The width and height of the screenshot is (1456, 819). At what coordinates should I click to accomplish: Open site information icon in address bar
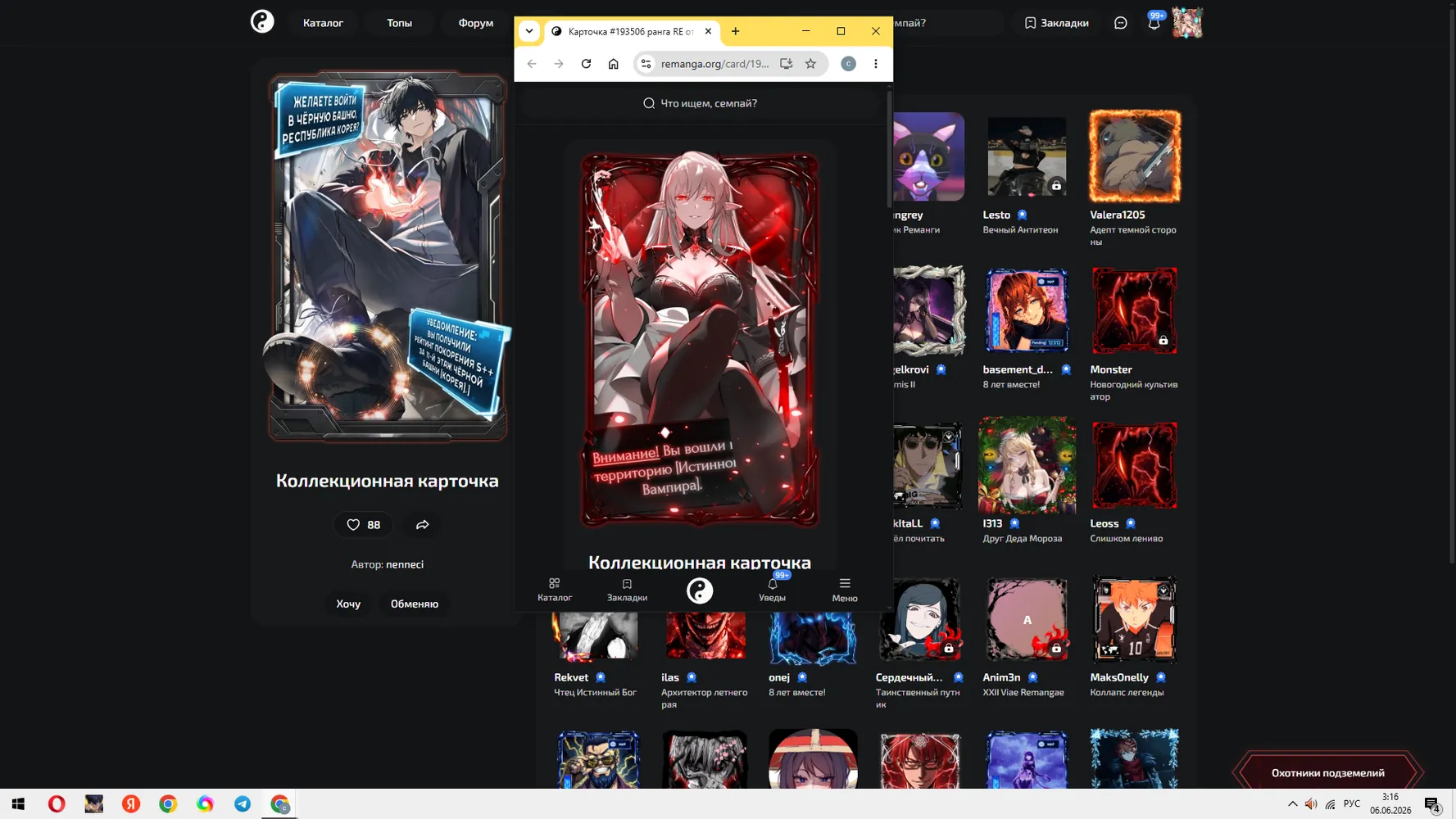pos(646,64)
